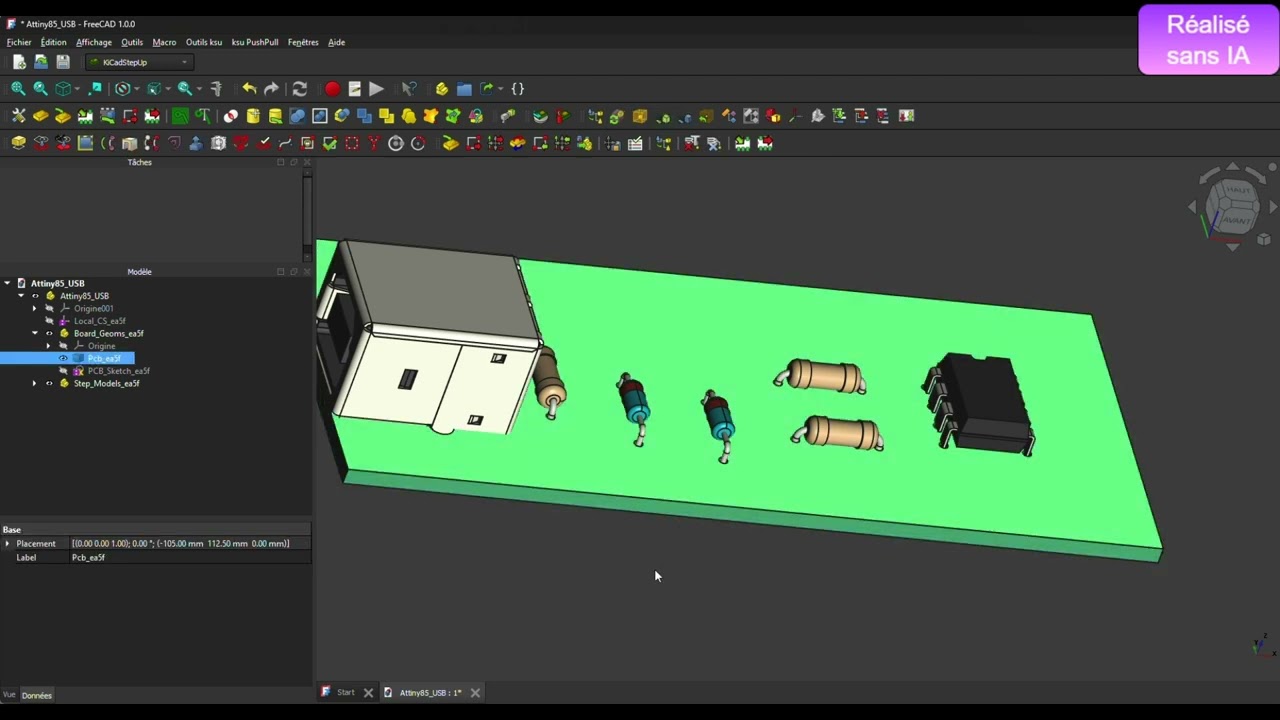Click the yellow cylinder primitive icon
This screenshot has width=1280, height=720.
tap(253, 116)
